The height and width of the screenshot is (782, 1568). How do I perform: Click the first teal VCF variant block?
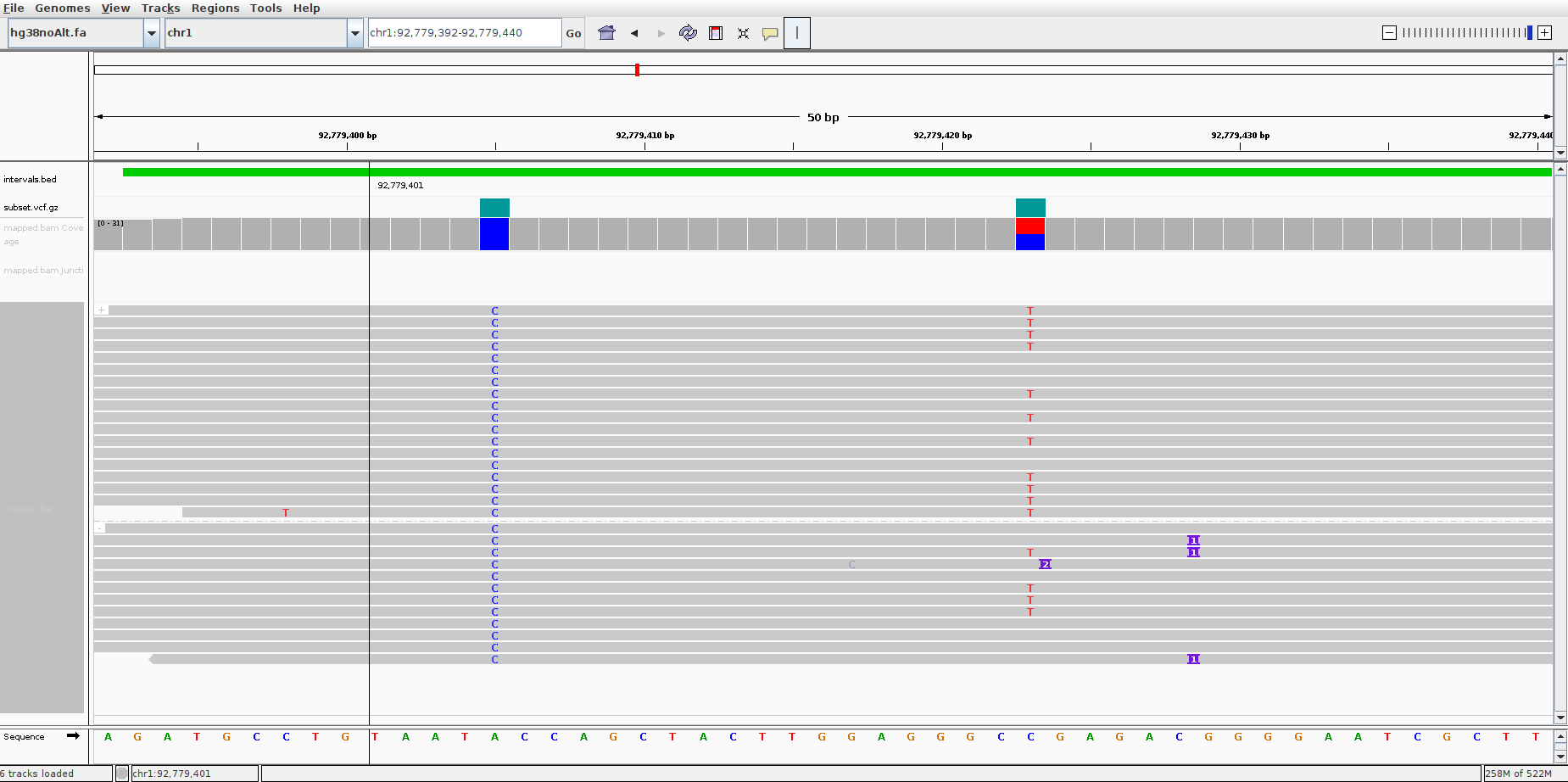coord(494,208)
